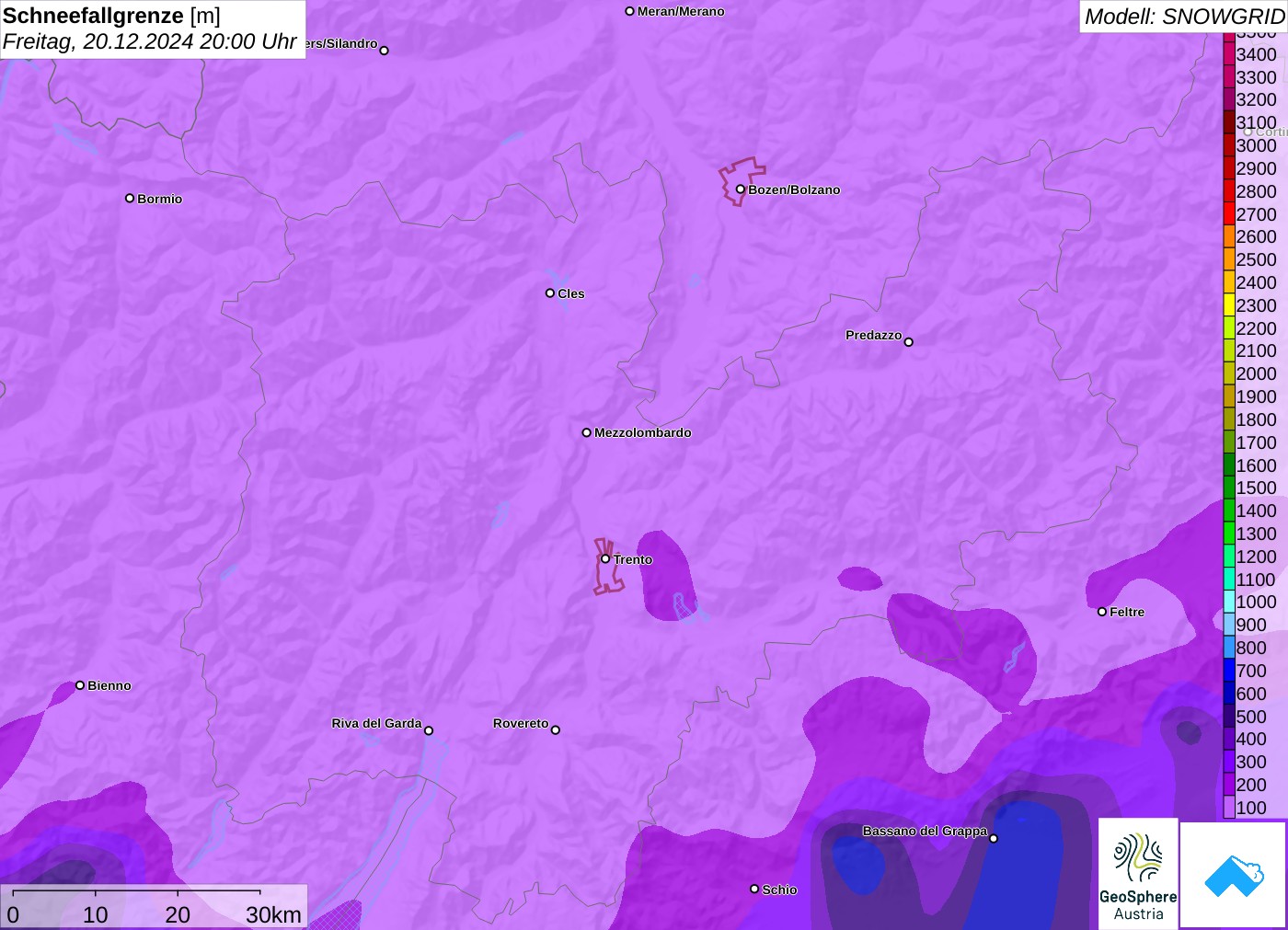
Task: Click the 2300 m yellow legend swatch
Action: (1229, 305)
